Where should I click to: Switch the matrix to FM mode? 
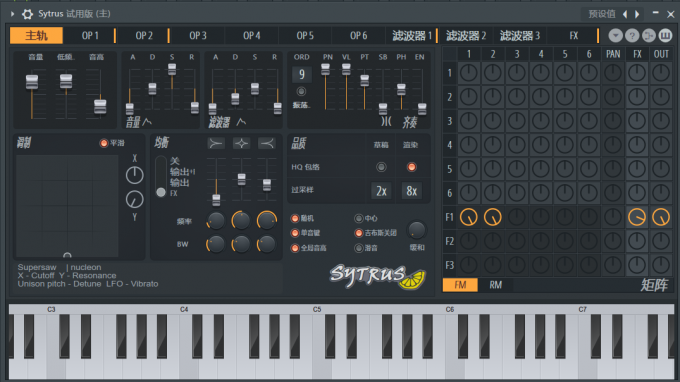460,285
